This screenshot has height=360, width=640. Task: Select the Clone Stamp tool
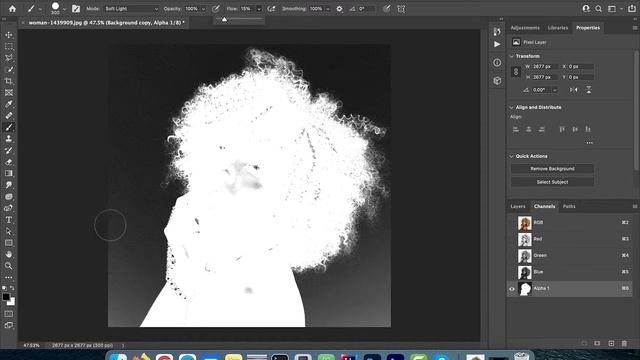[9, 139]
